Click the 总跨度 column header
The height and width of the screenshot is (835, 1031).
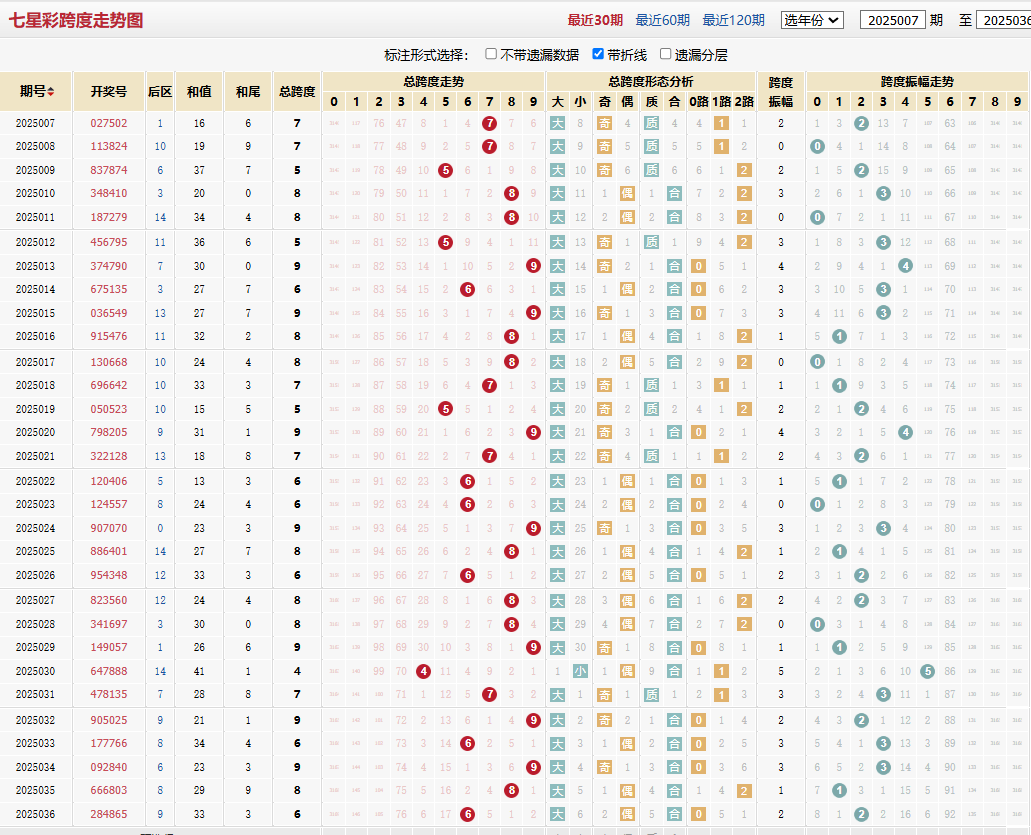[297, 91]
